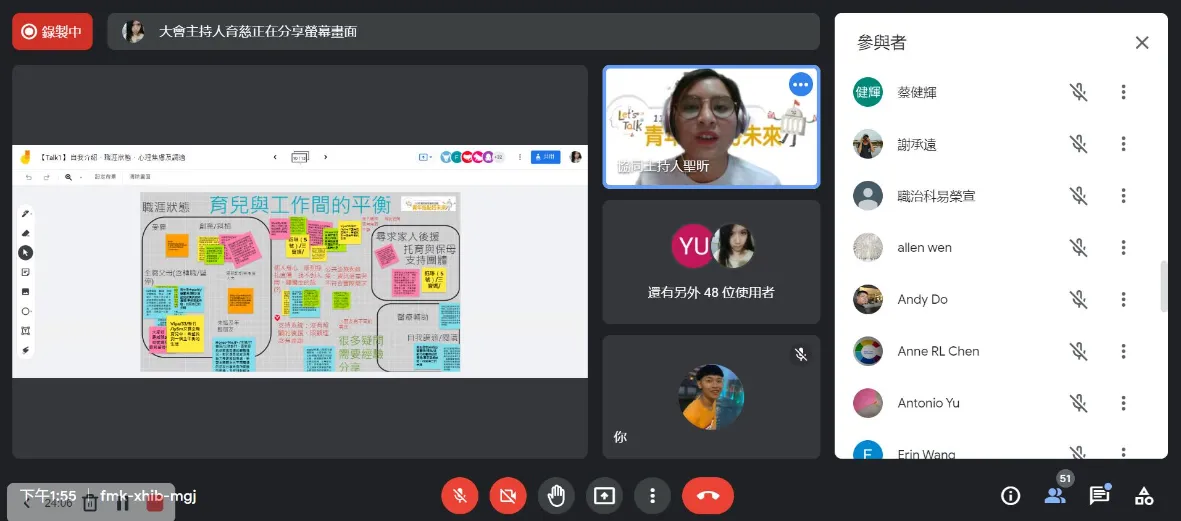Raise hand in the meeting
The image size is (1181, 521).
pos(556,495)
